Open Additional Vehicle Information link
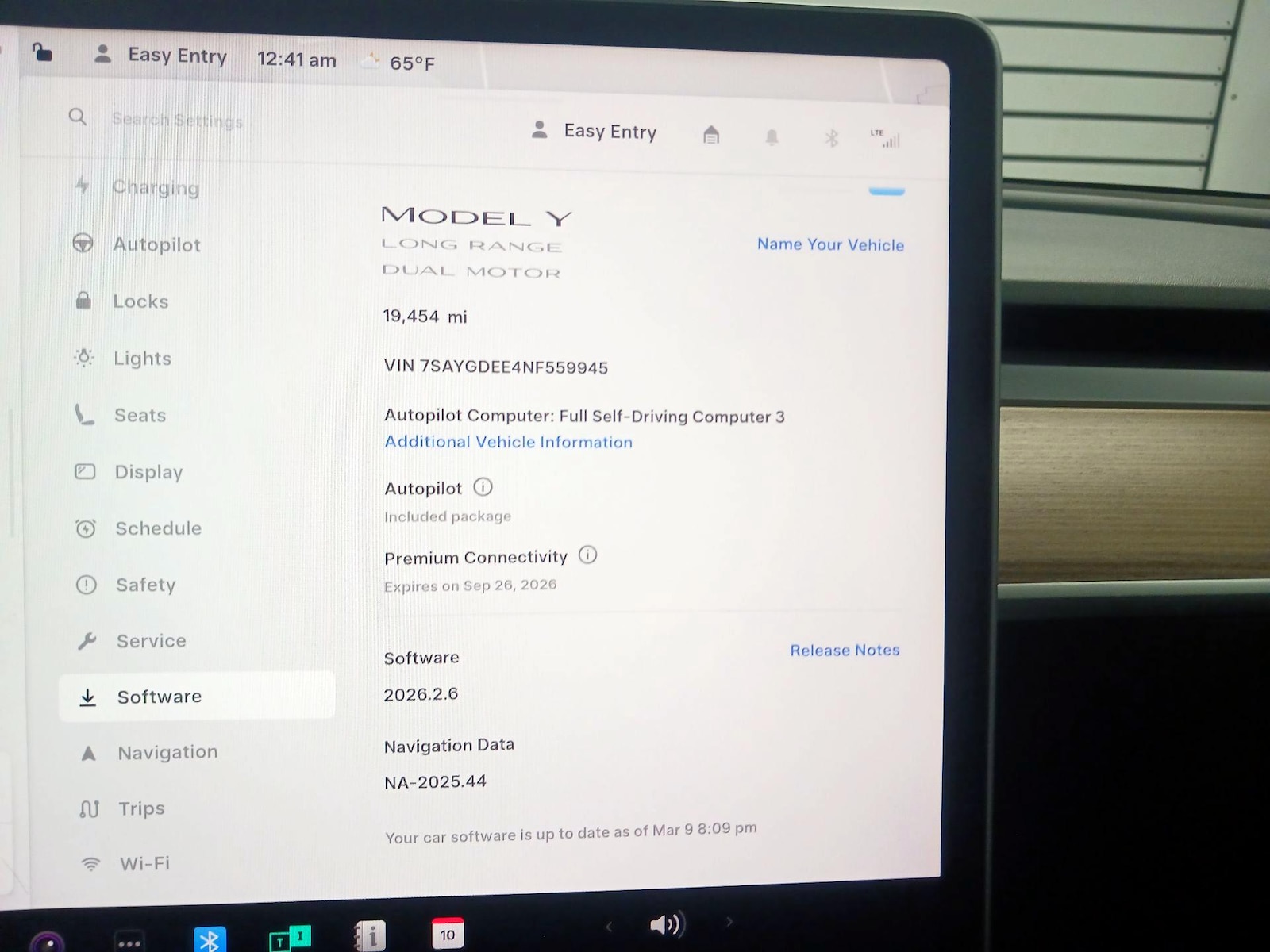Screen dimensions: 1270x952 pos(508,442)
